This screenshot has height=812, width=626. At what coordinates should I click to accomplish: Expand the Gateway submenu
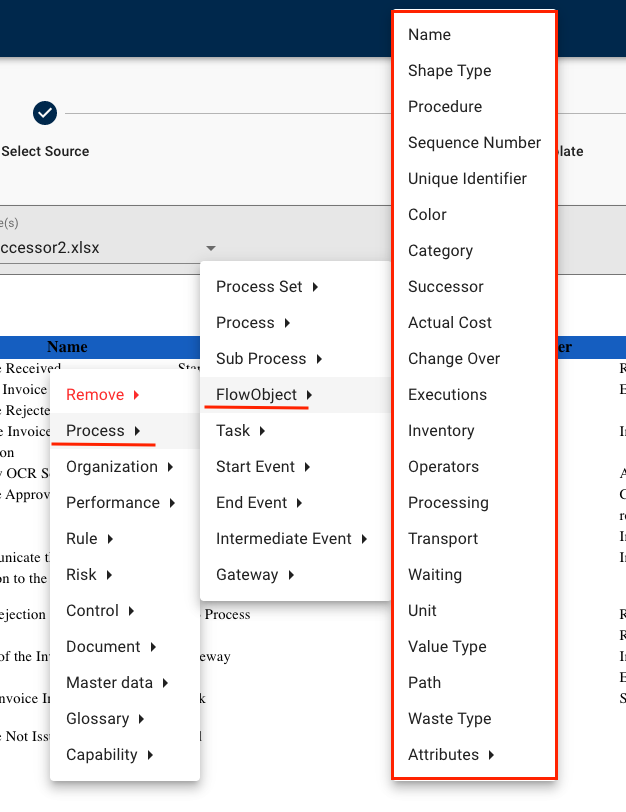(x=254, y=575)
